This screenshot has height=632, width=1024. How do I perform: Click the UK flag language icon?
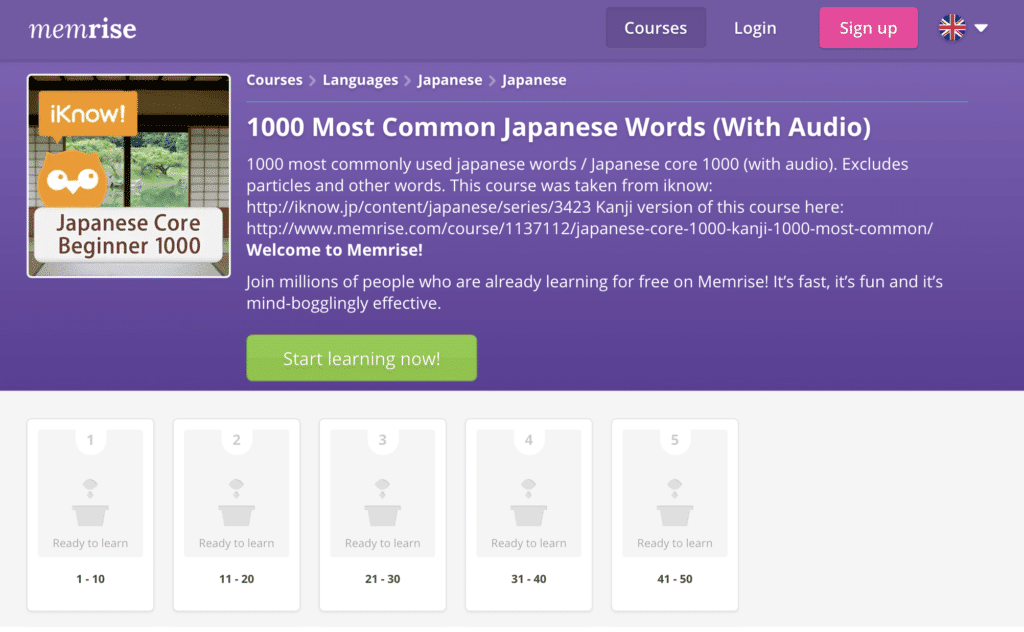pyautogui.click(x=952, y=27)
